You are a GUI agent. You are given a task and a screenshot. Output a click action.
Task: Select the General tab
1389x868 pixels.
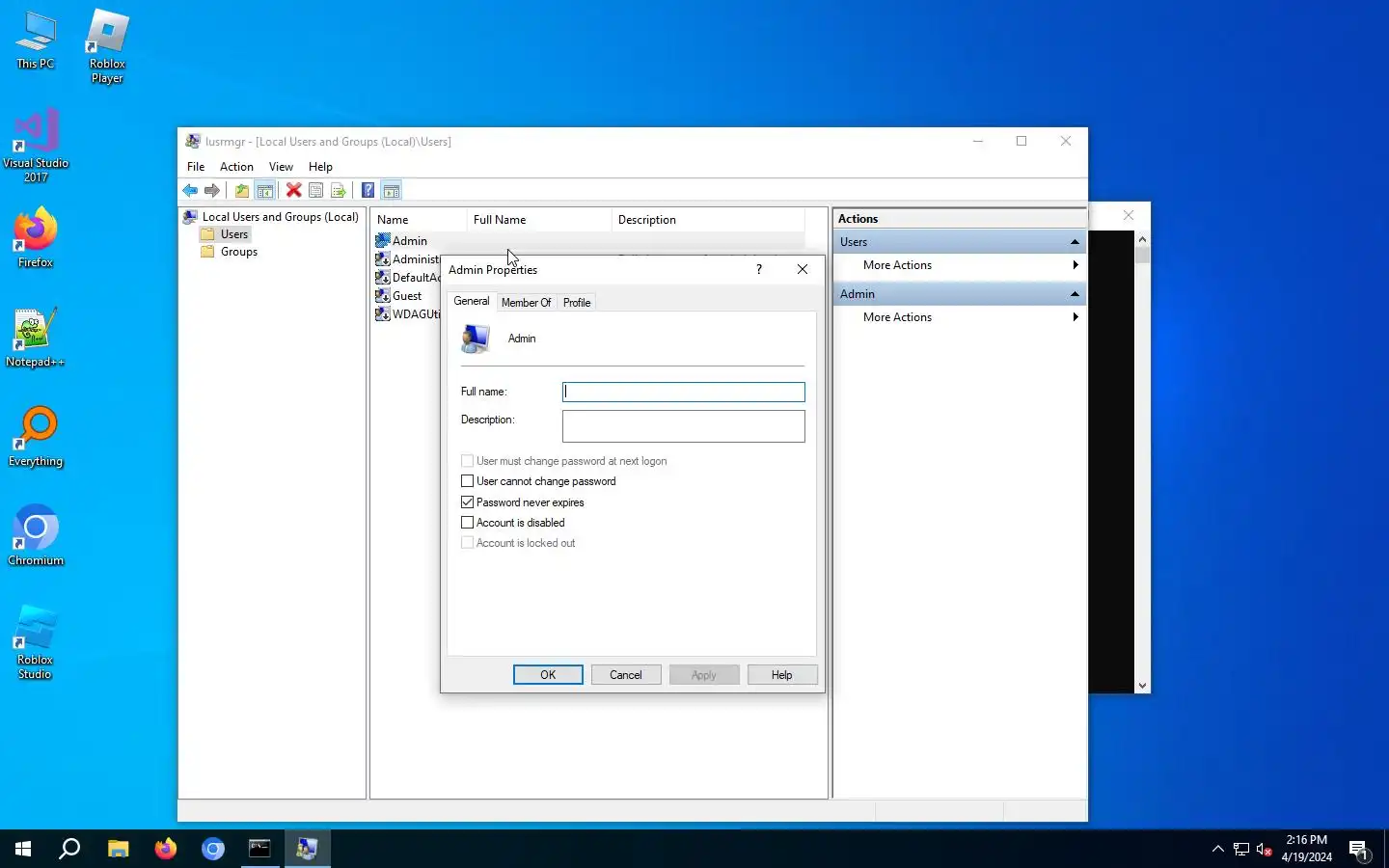tap(472, 301)
